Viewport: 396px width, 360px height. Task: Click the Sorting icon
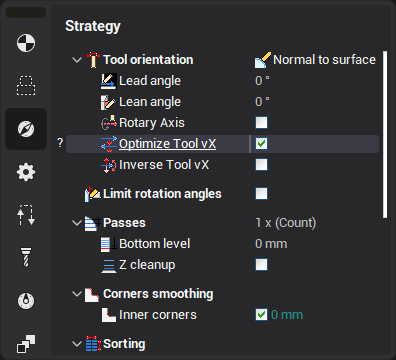click(93, 344)
